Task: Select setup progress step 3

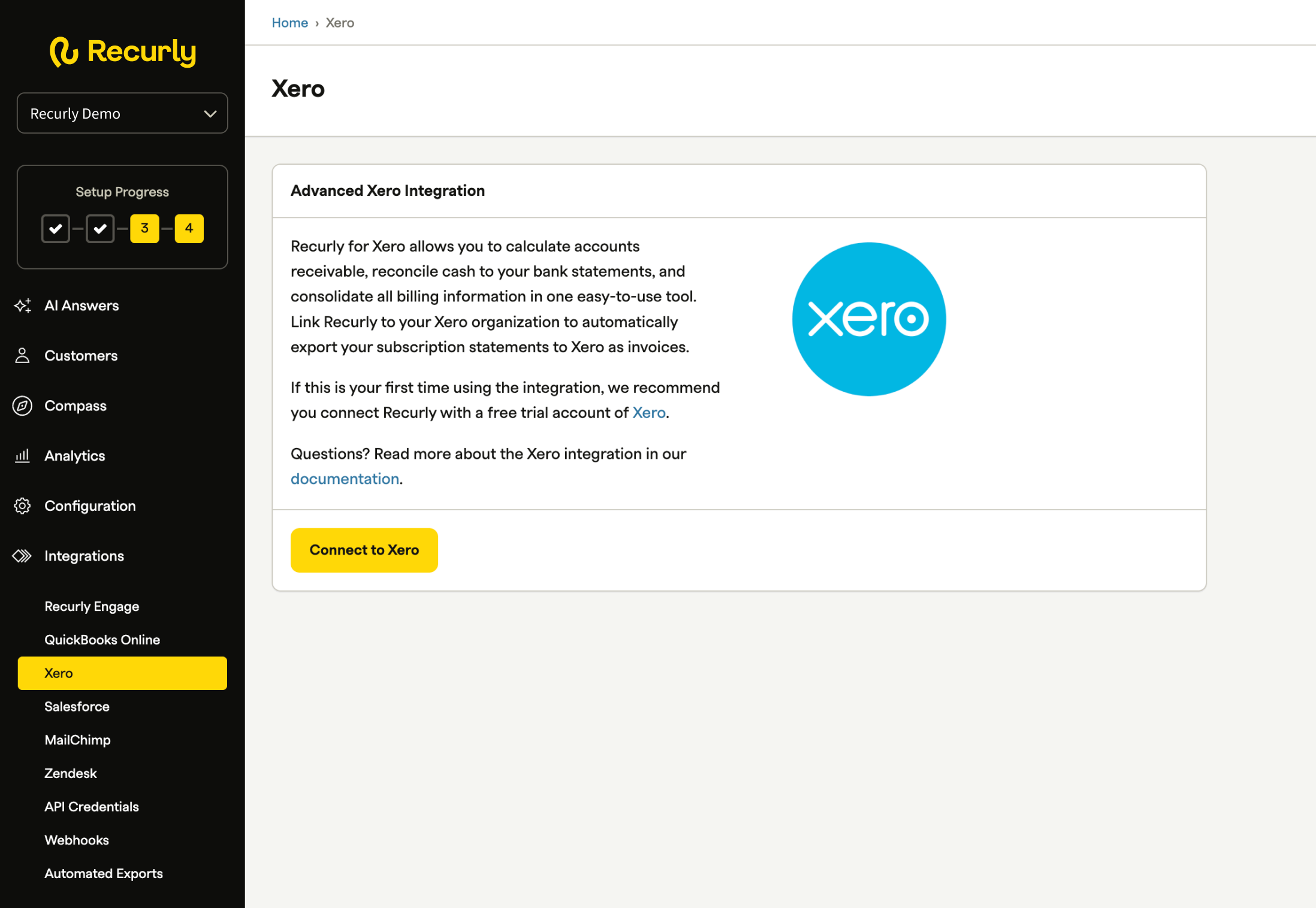Action: (144, 229)
